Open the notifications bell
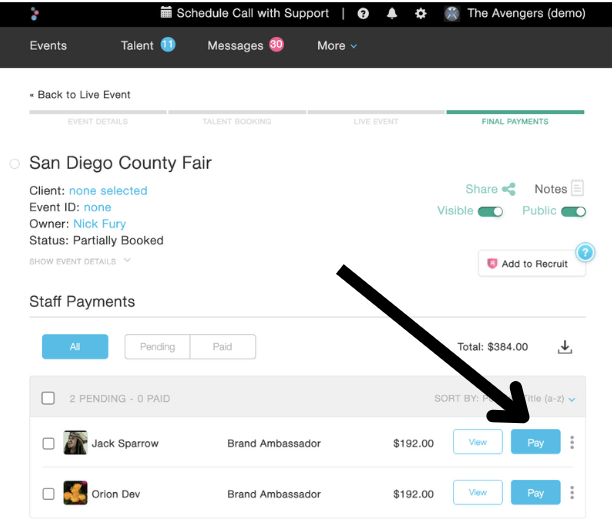 click(x=392, y=14)
